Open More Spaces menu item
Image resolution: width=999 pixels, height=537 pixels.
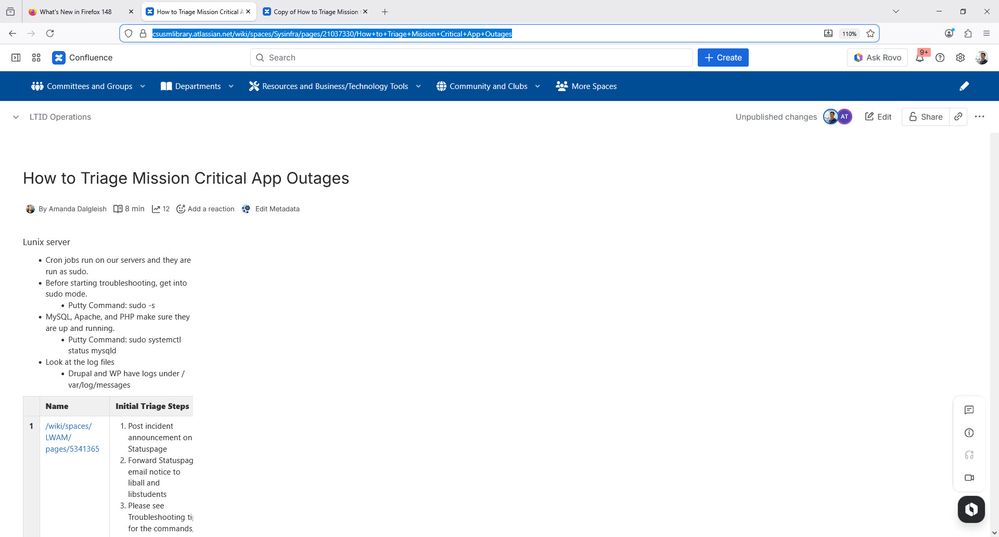coord(586,86)
